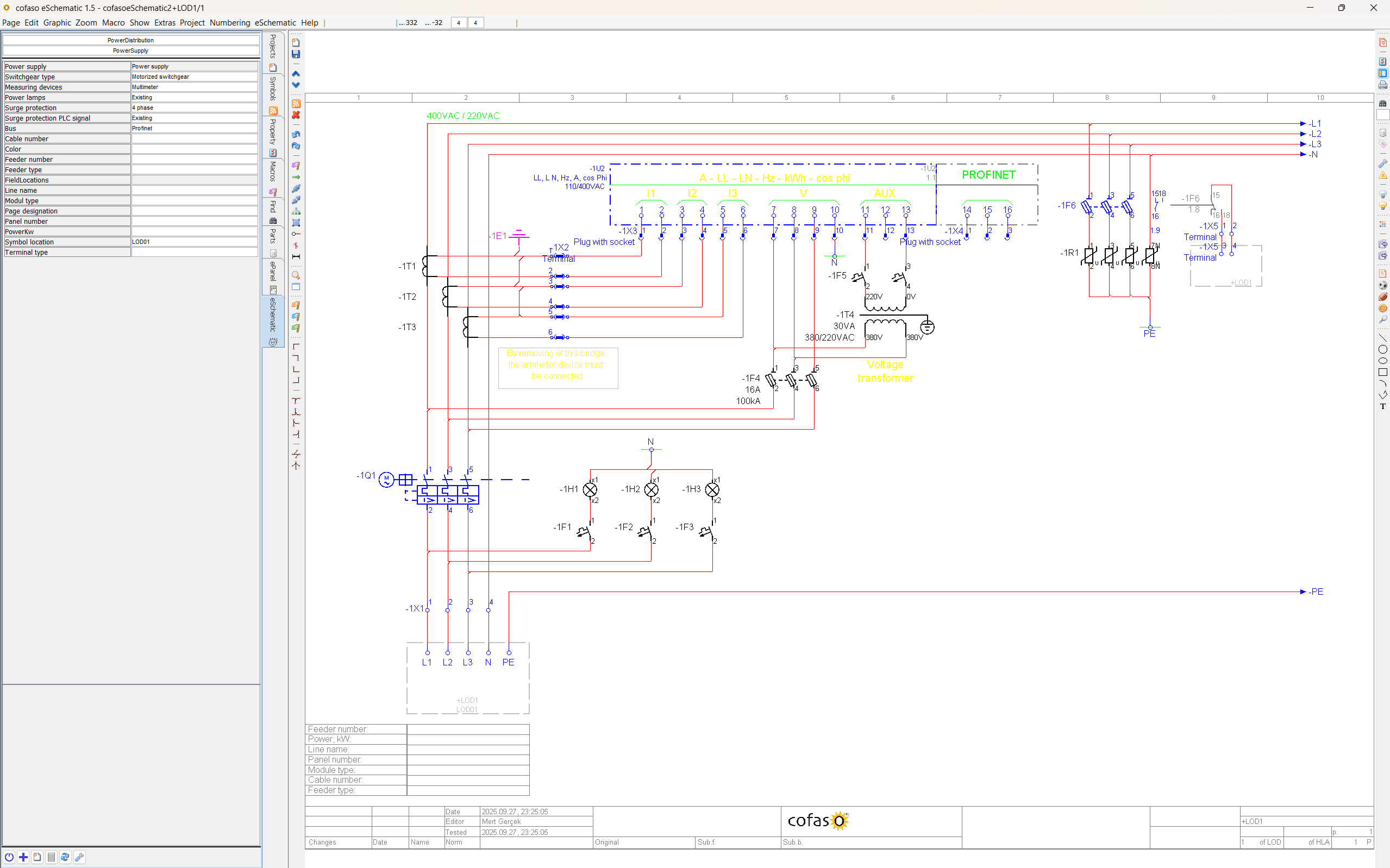Click the yellow warning triangle icon
This screenshot has width=1390, height=868.
pos(1382,175)
